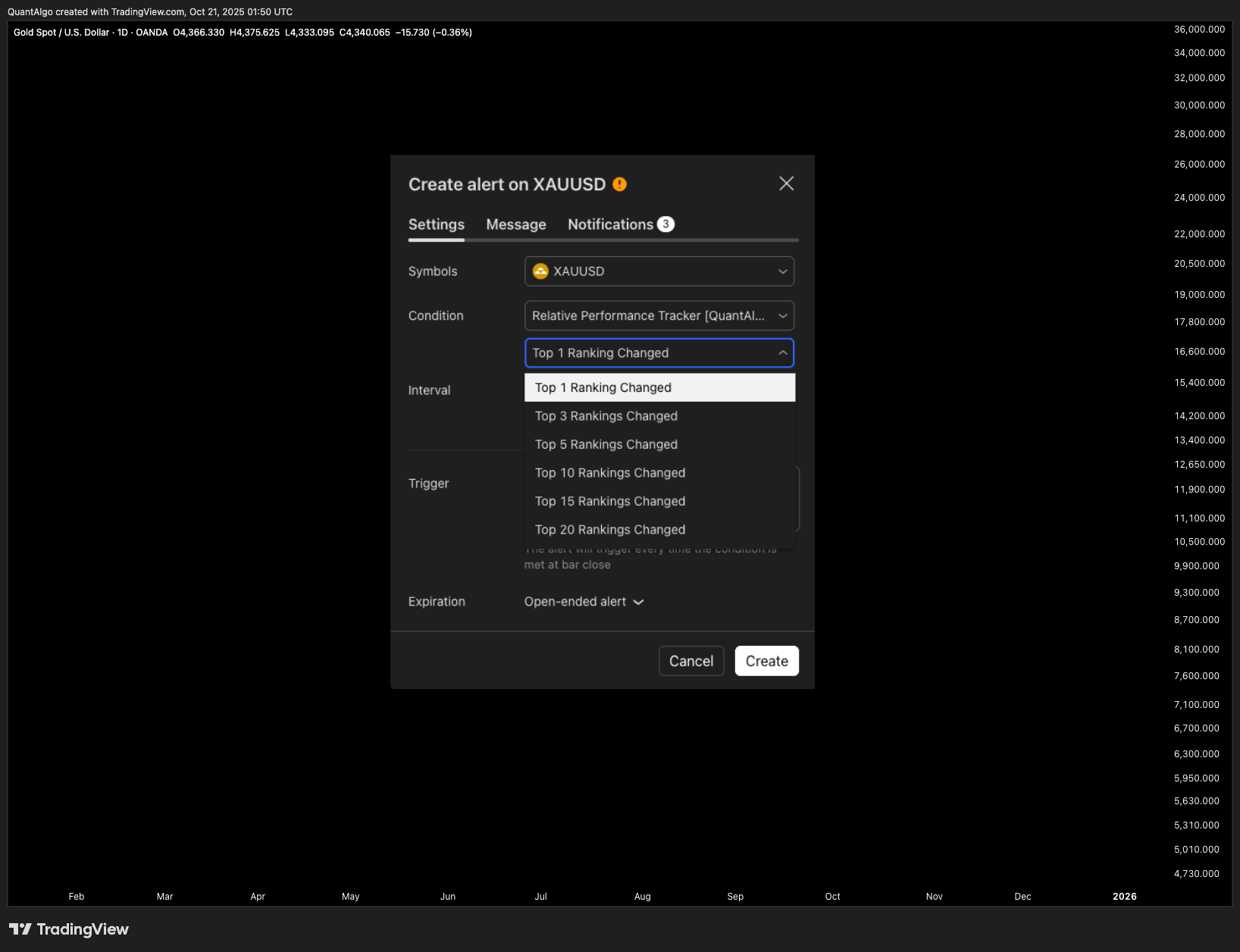This screenshot has width=1240, height=952.
Task: Click the Create button
Action: click(x=766, y=661)
